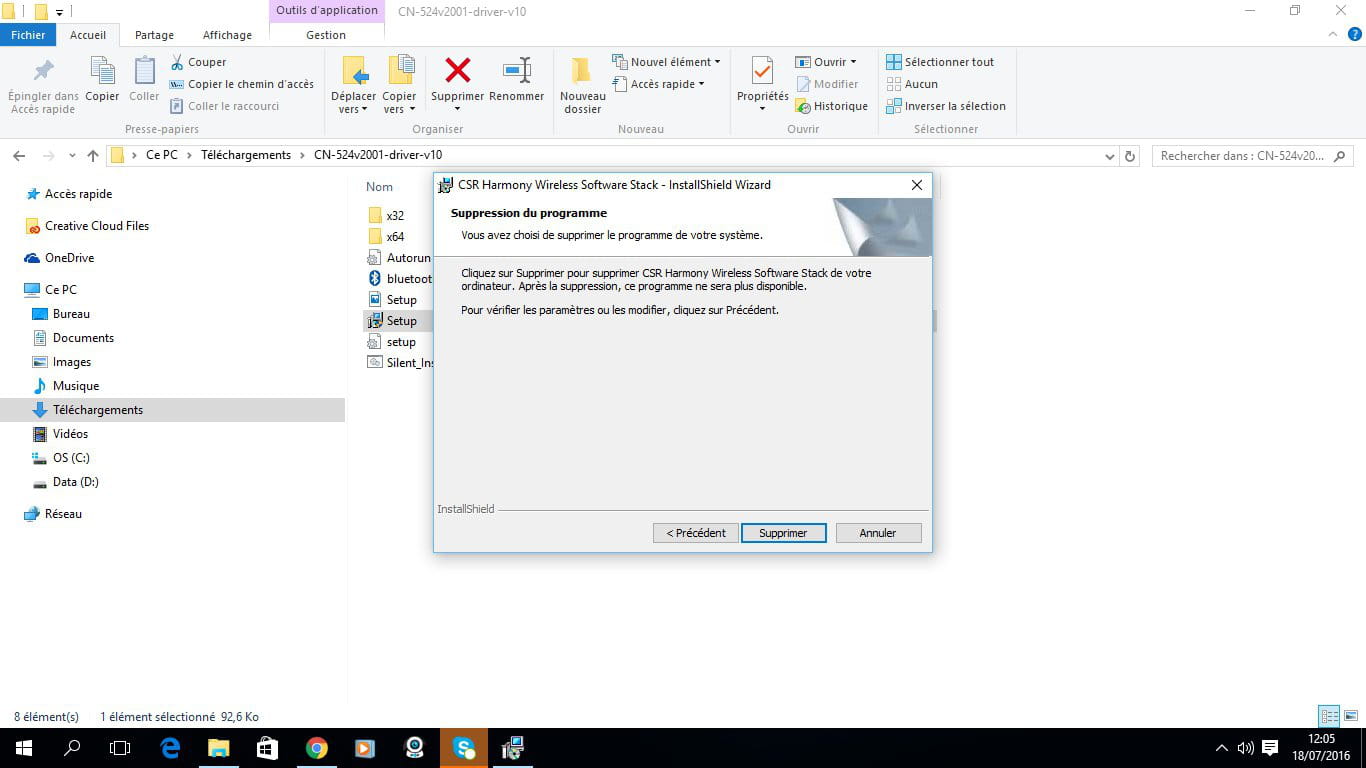Image resolution: width=1366 pixels, height=768 pixels.
Task: Click Supprimer button in InstallShield dialog
Action: tap(783, 533)
